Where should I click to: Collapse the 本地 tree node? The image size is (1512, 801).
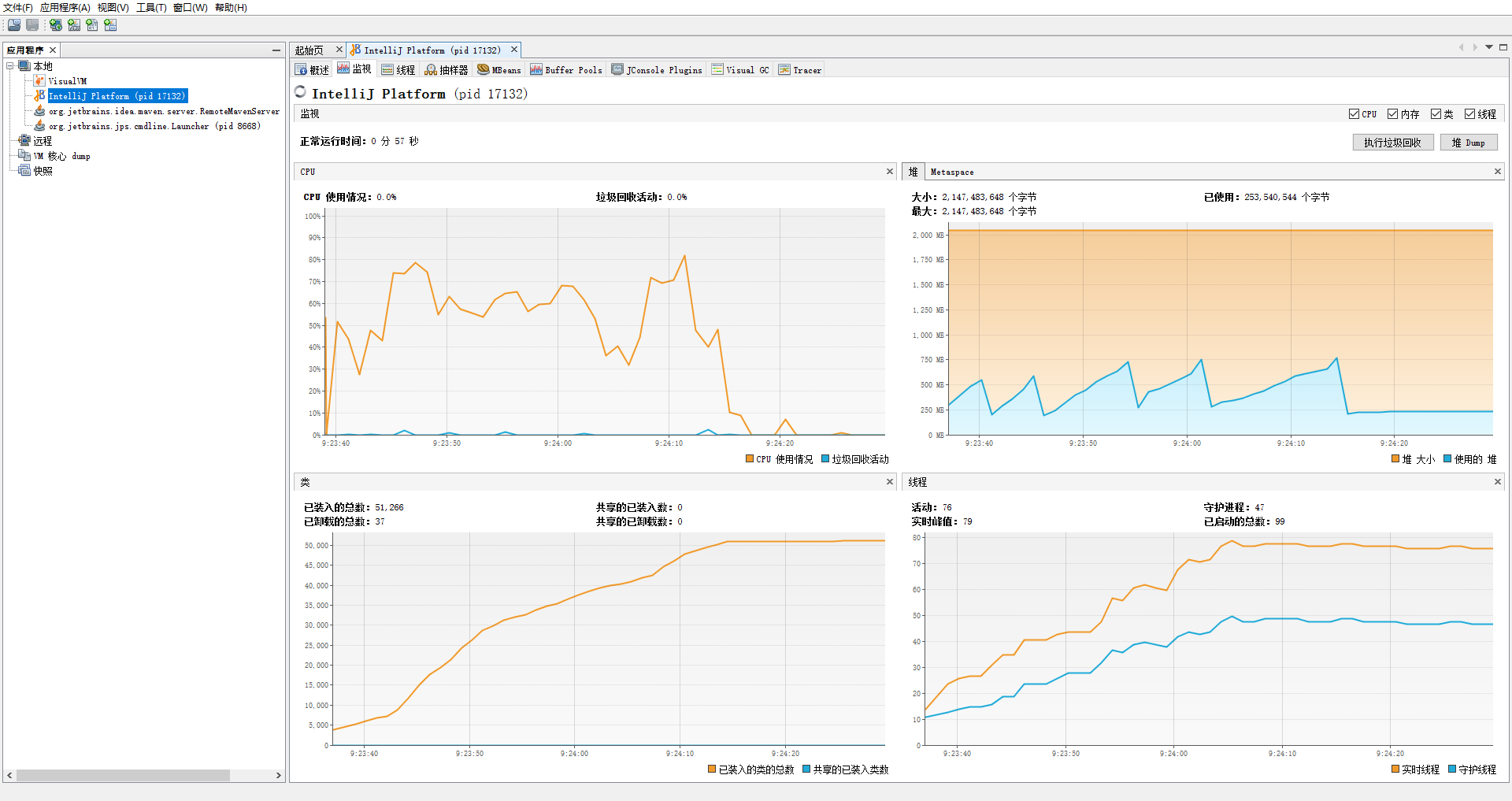[x=10, y=66]
